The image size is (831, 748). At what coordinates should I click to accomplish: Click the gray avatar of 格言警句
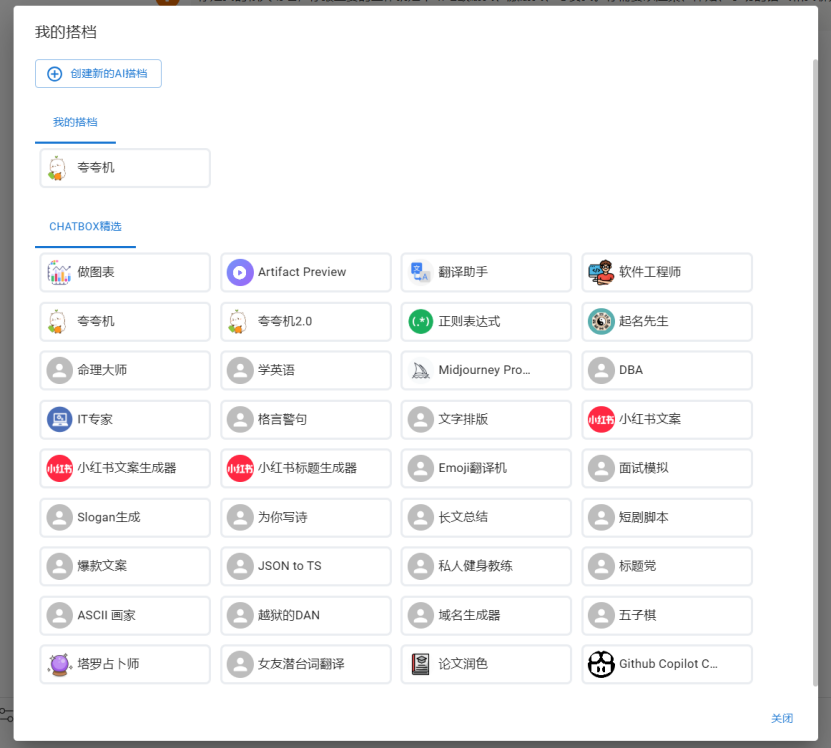(240, 420)
